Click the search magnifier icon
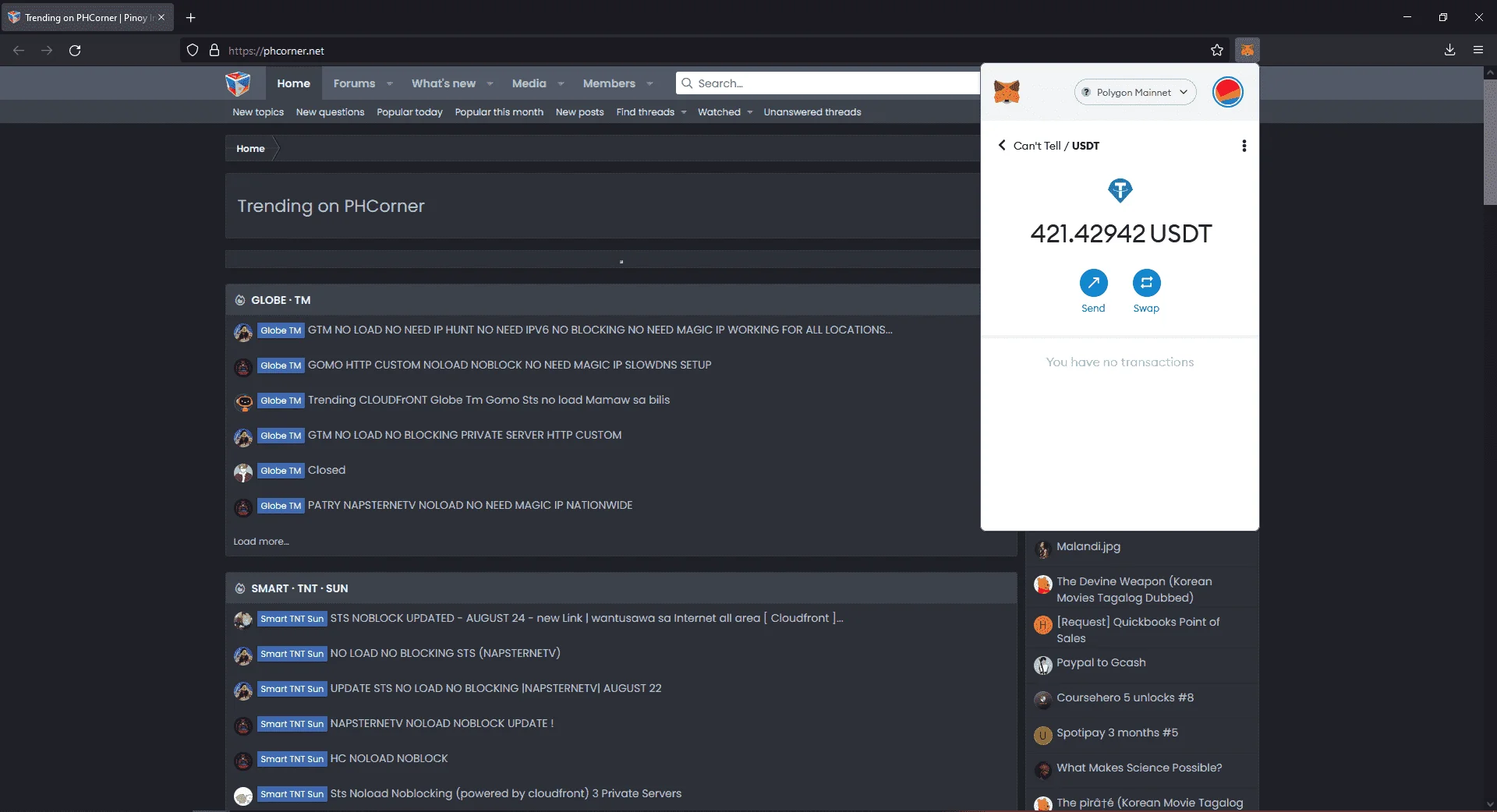 point(687,83)
